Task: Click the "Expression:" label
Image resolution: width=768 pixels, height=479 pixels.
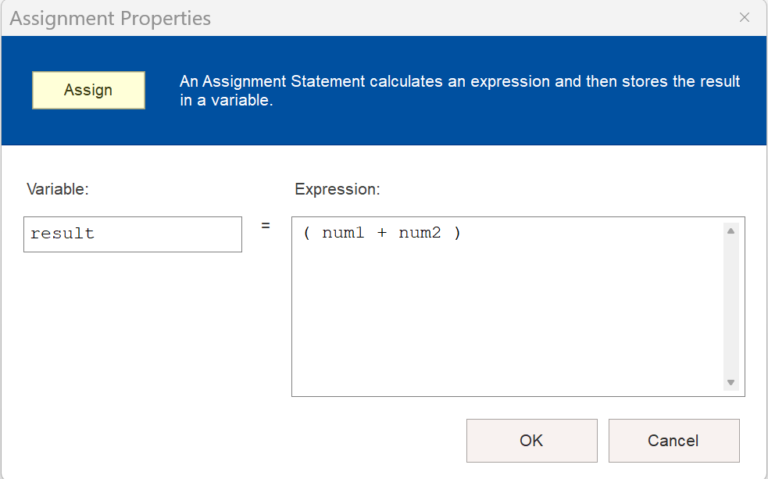Action: [337, 189]
